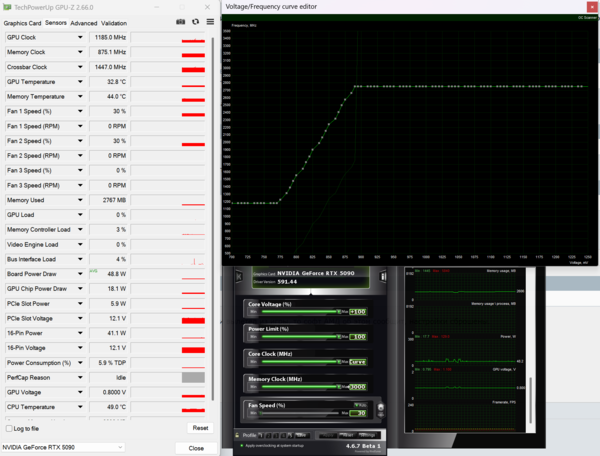Open the Fan 1 Speed (%) dropdown
The height and width of the screenshot is (456, 600).
point(80,111)
